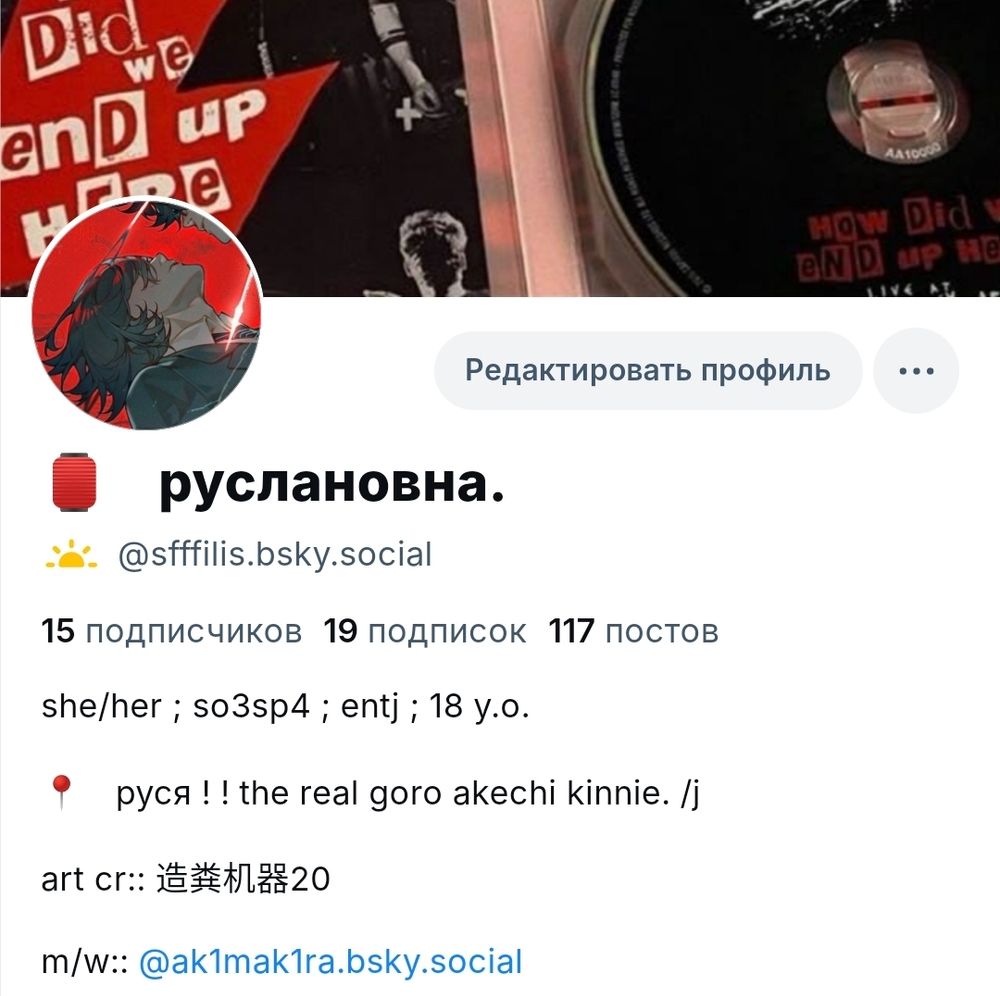Open the 19 подписок following list
Viewport: 1000px width, 996px height.
[425, 631]
